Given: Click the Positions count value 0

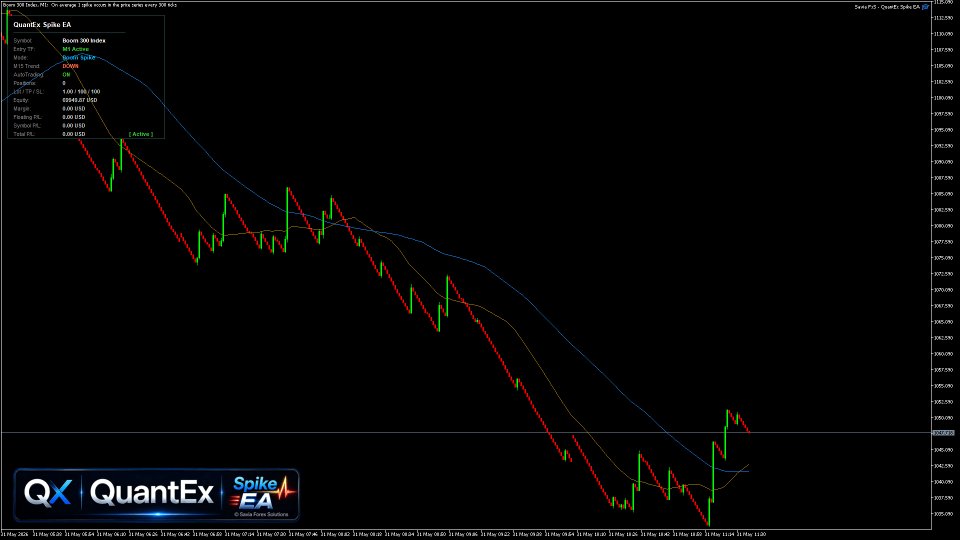Looking at the screenshot, I should pyautogui.click(x=64, y=83).
